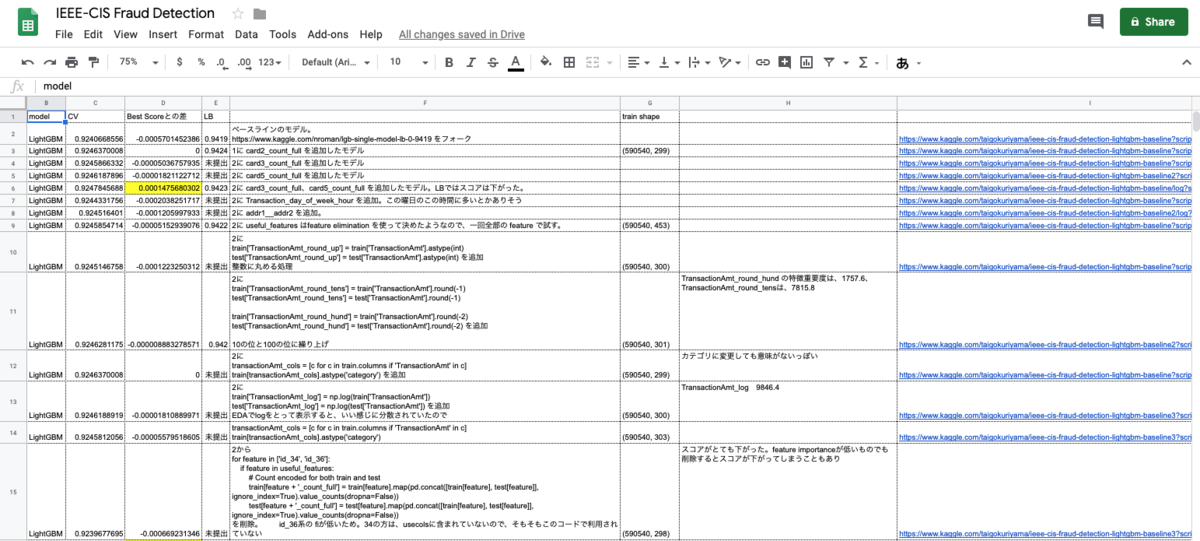1200x541 pixels.
Task: Toggle bold formatting
Action: click(x=449, y=62)
